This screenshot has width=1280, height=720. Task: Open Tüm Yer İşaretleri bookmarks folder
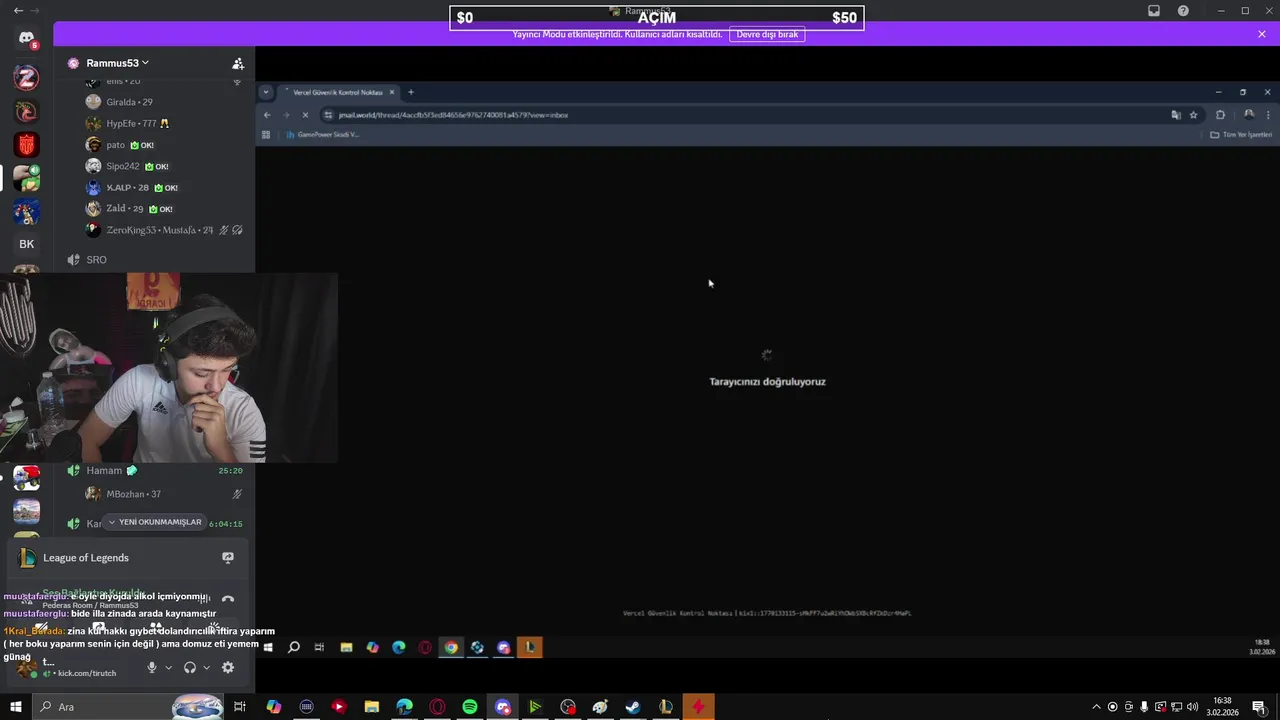click(x=1241, y=134)
